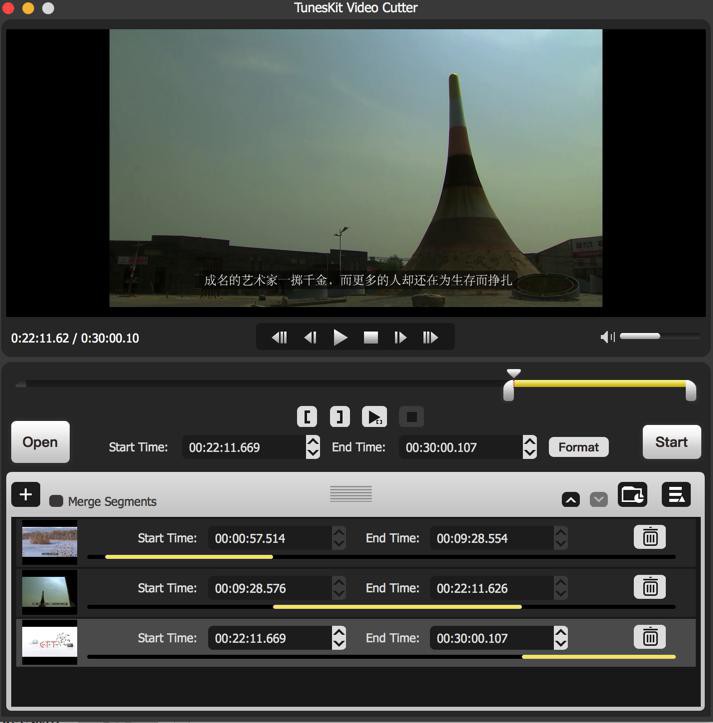
Task: Delete segment ending at 00:30:00.107 in list
Action: [650, 637]
